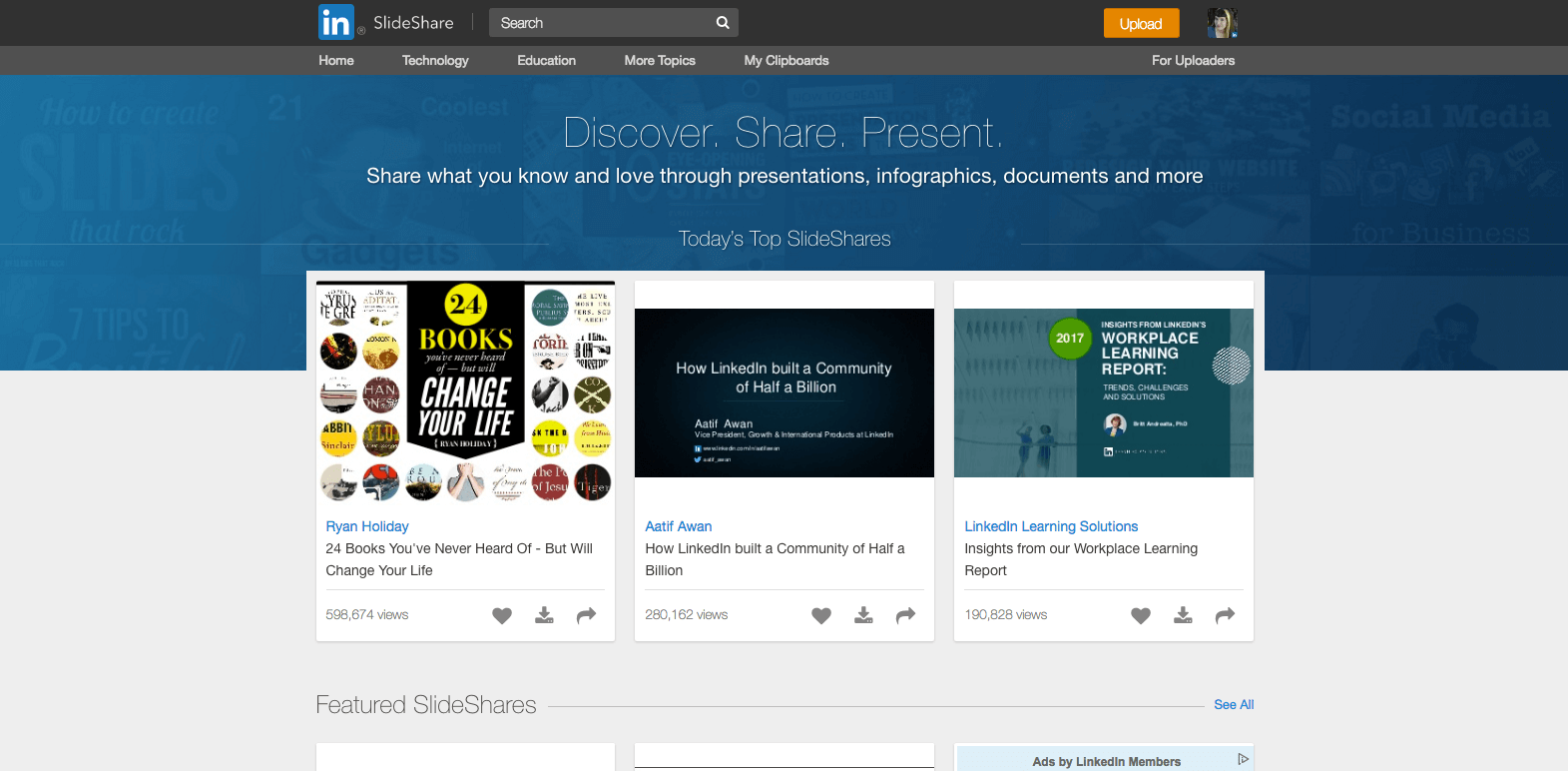1568x771 pixels.
Task: Click the LinkedIn logo icon
Action: [x=336, y=22]
